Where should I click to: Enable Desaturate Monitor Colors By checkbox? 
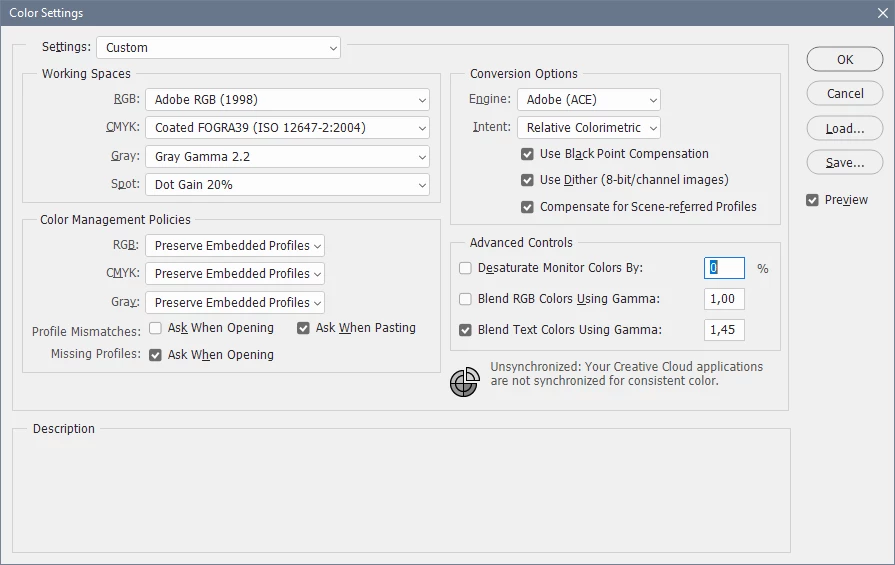point(465,268)
